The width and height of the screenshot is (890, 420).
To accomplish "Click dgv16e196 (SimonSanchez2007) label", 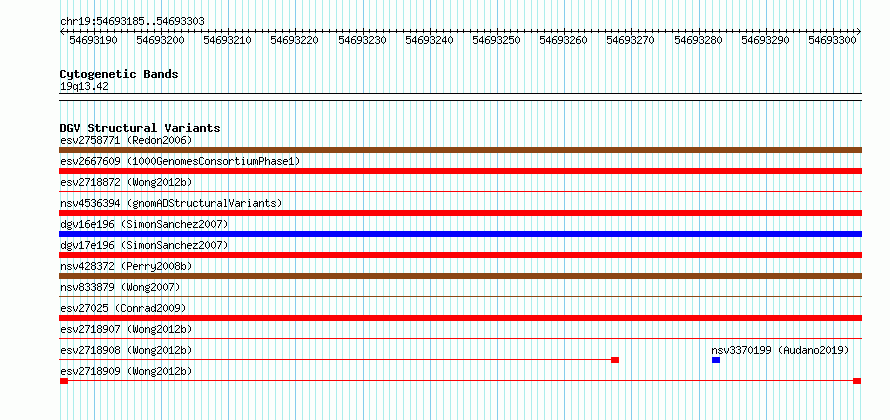I will click(x=144, y=224).
